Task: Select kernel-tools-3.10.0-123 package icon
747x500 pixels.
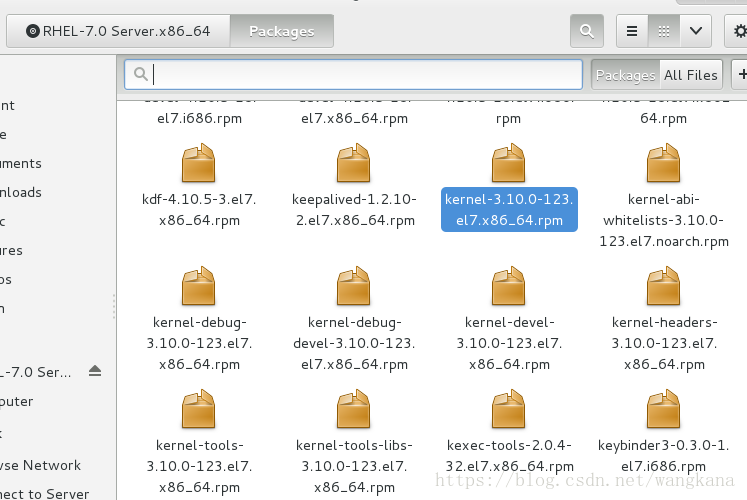Action: (199, 409)
